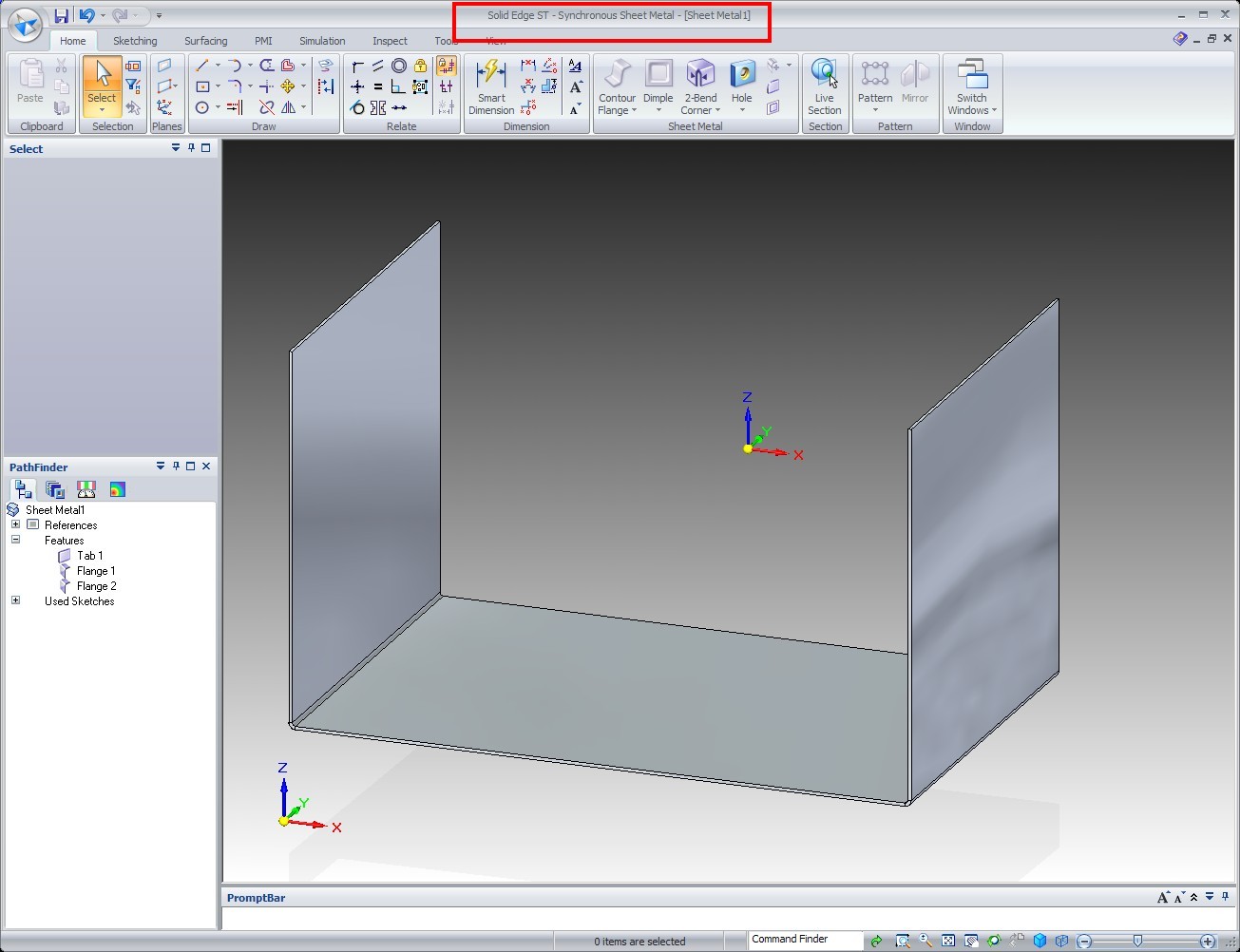Activate the Select tool
The image size is (1240, 952).
[102, 80]
